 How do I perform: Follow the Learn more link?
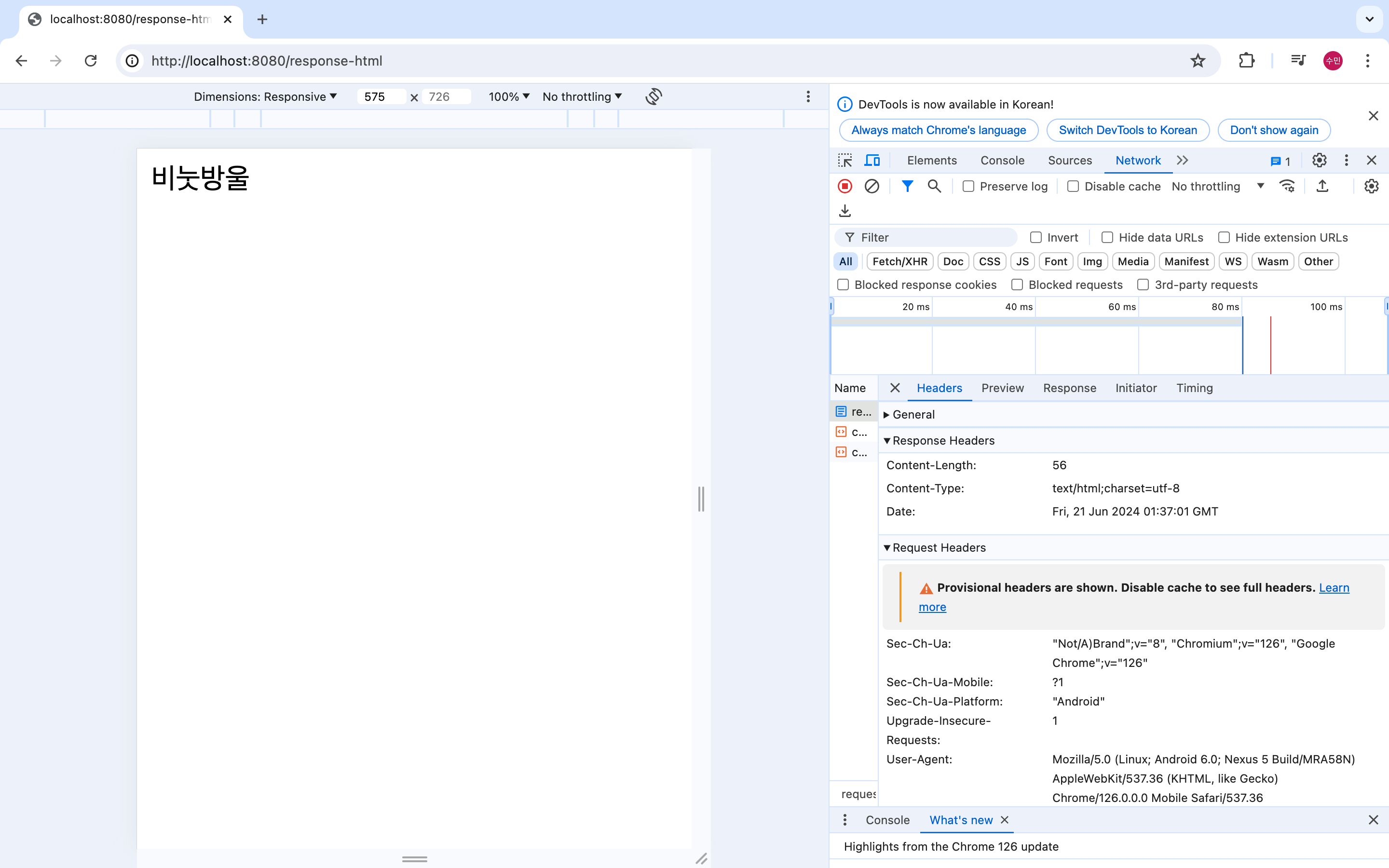1334,588
